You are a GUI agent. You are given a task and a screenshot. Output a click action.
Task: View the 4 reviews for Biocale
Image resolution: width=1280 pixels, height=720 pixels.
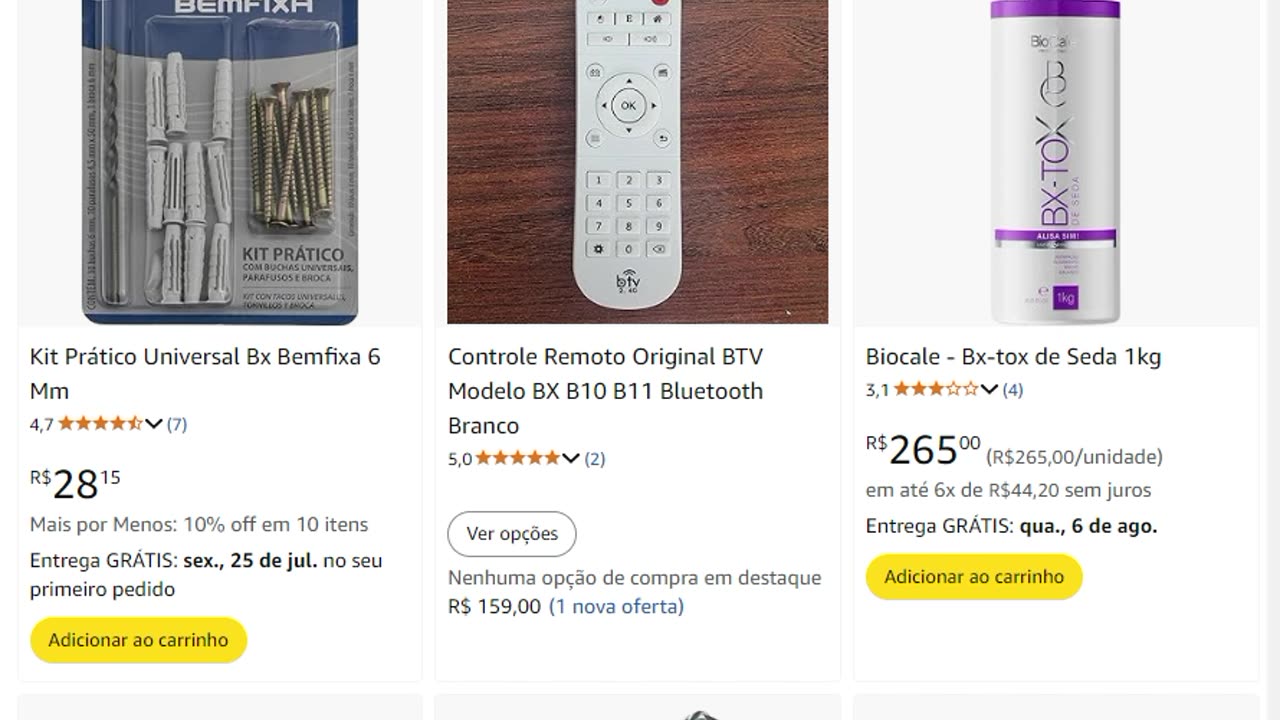(x=1013, y=390)
